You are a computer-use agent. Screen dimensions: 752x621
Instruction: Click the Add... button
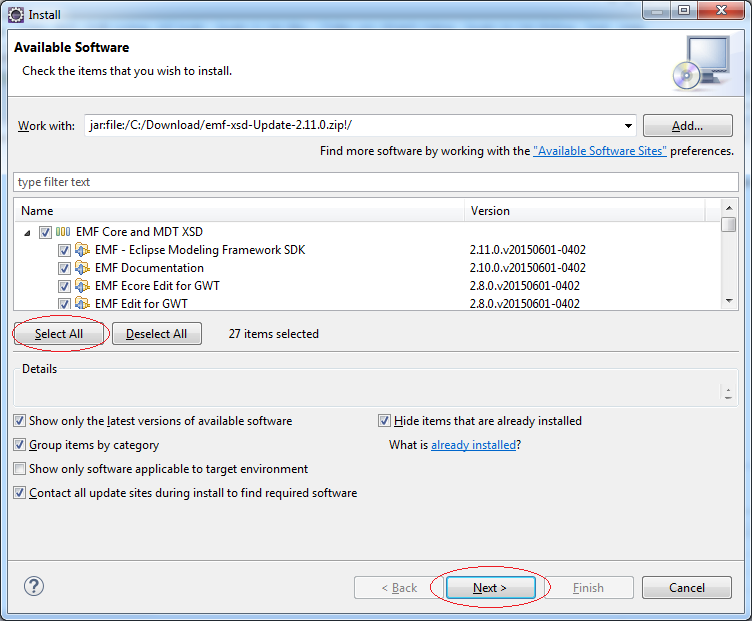click(x=687, y=126)
